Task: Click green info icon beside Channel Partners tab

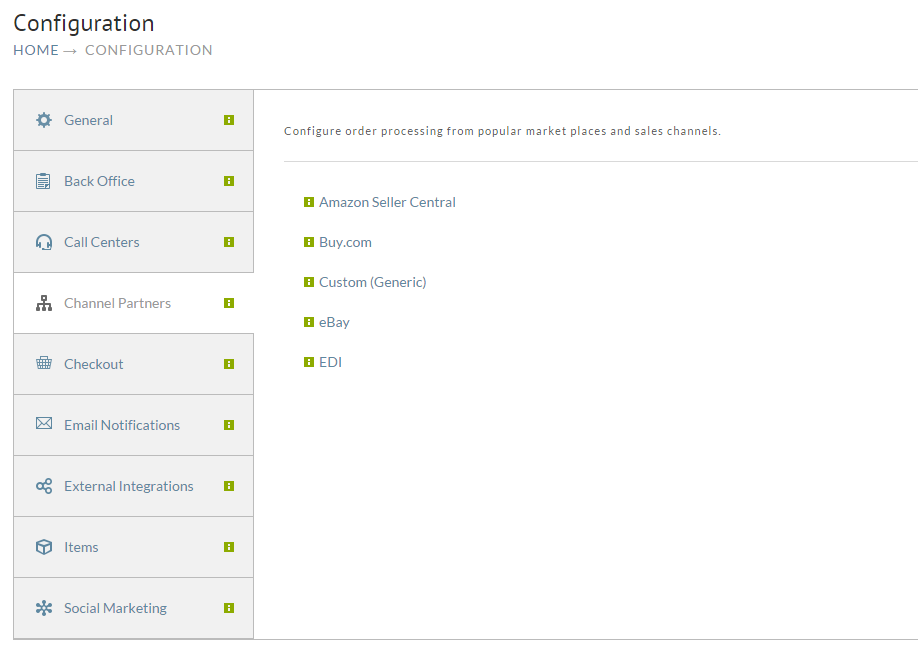Action: (229, 303)
